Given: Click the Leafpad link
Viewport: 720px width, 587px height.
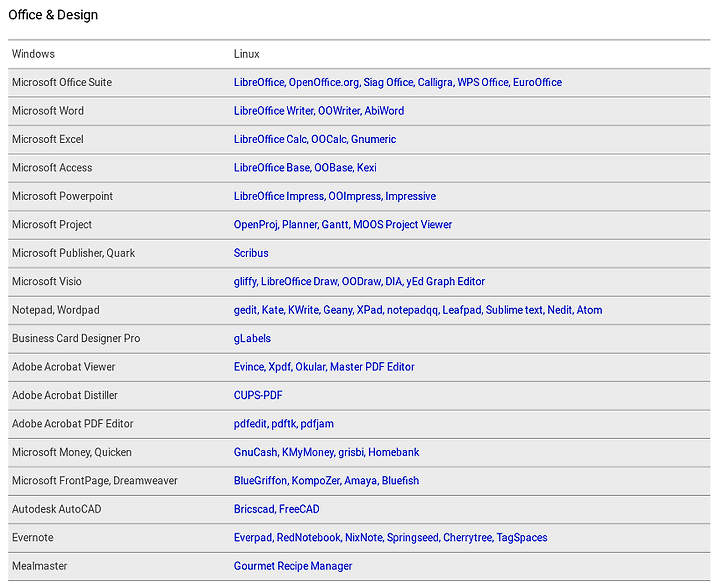Looking at the screenshot, I should coord(462,310).
